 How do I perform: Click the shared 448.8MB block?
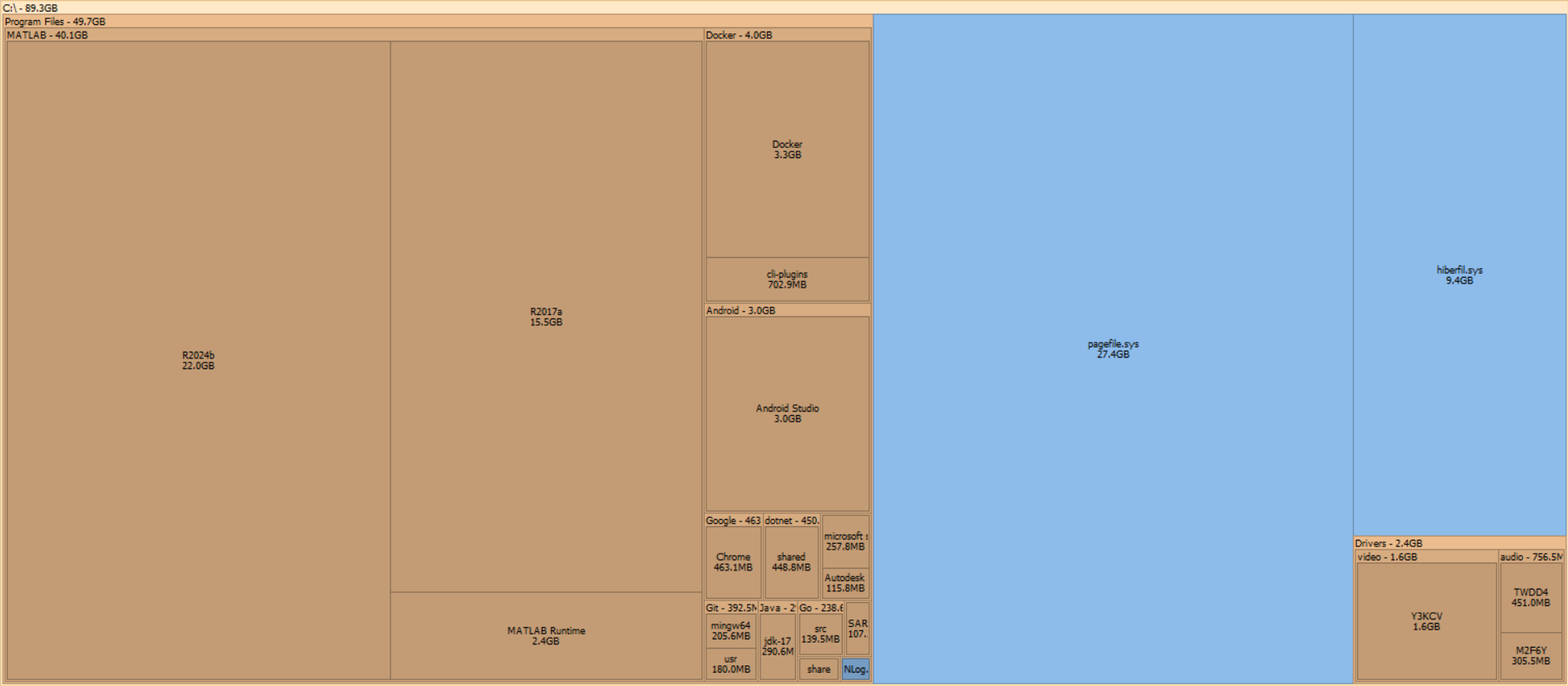(791, 562)
